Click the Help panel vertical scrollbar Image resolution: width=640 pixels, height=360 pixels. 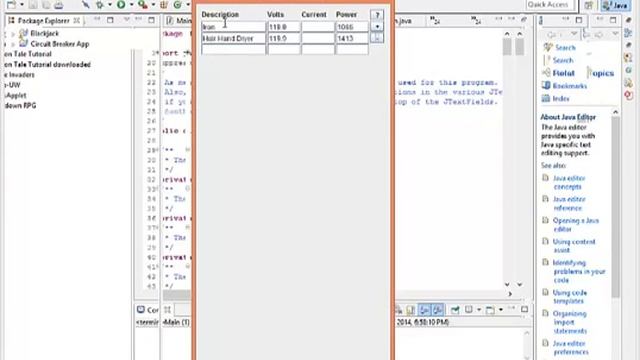click(616, 207)
